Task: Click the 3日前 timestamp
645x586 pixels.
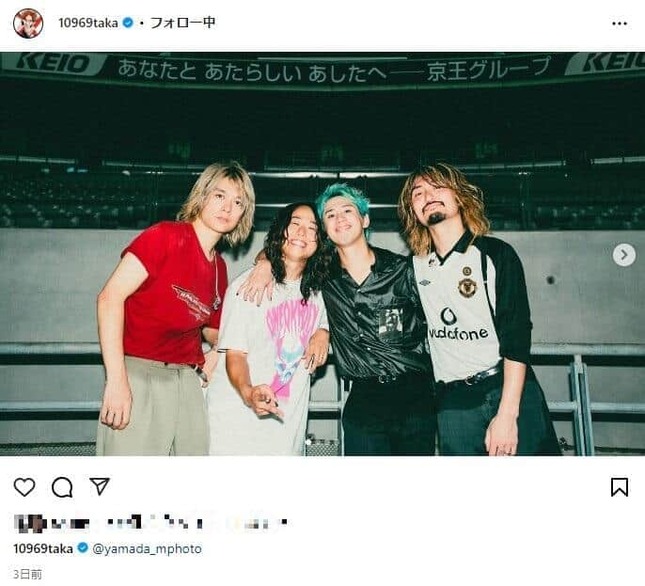Action: coord(28,574)
